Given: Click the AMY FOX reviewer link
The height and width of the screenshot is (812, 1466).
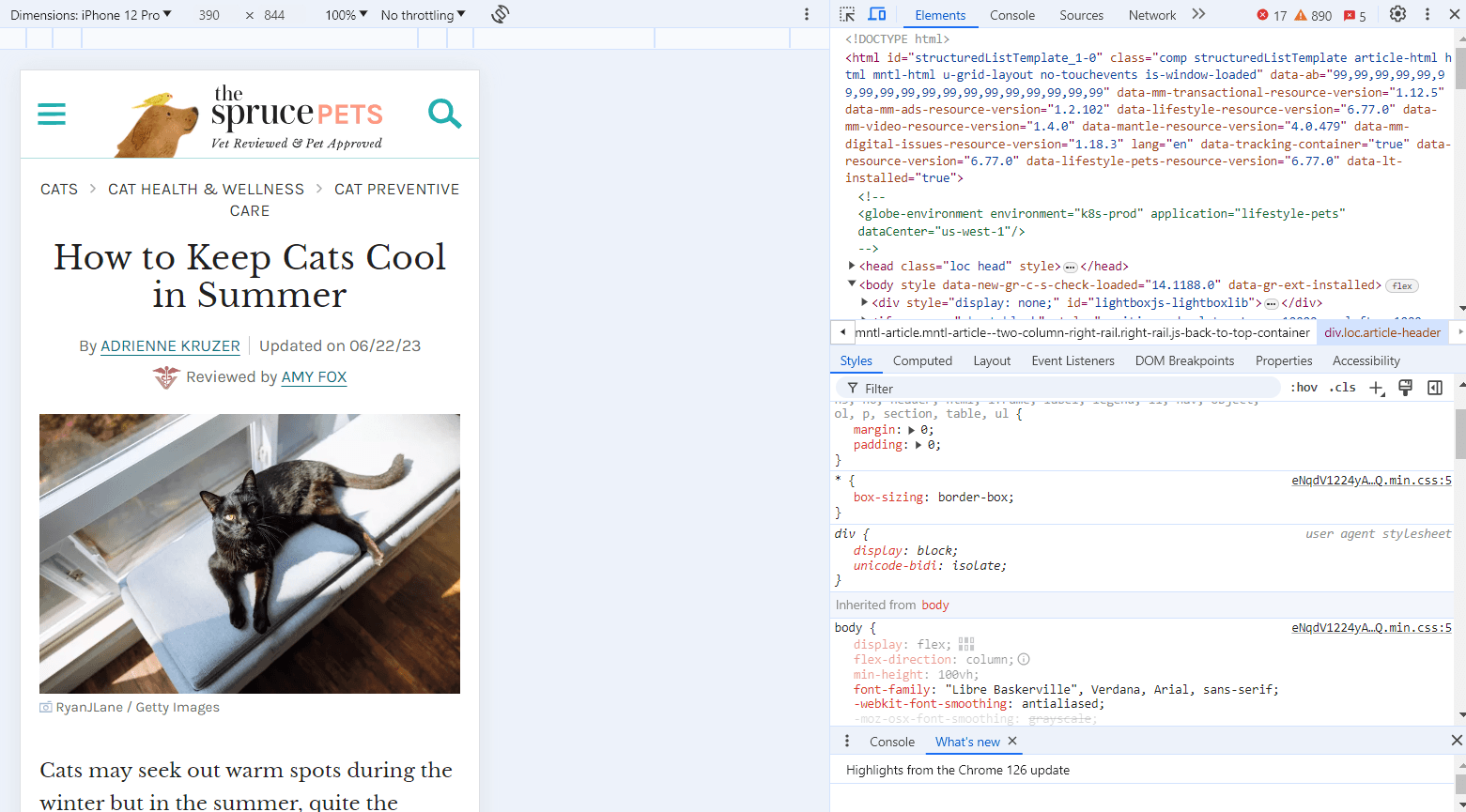Looking at the screenshot, I should pyautogui.click(x=314, y=376).
